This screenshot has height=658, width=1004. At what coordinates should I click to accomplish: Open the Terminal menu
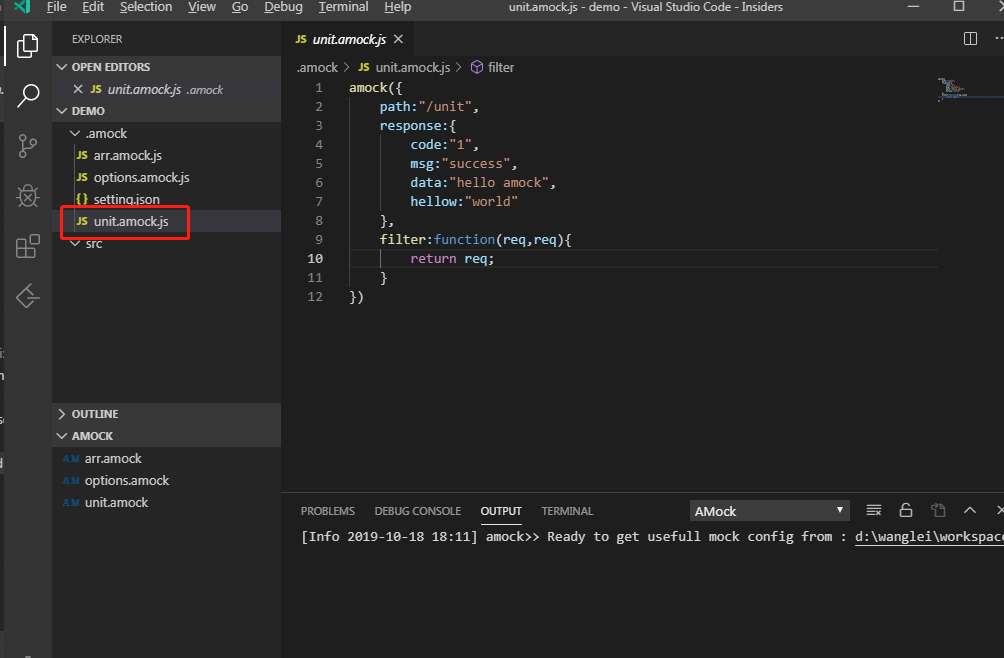(343, 7)
